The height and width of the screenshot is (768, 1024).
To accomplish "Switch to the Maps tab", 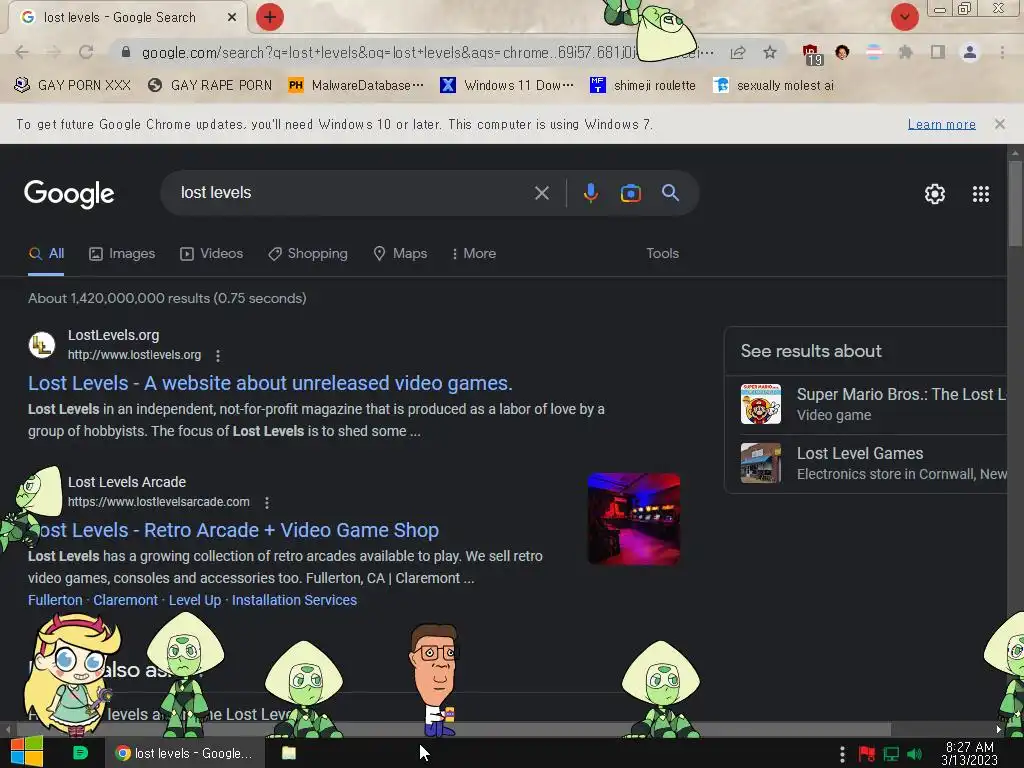I will (400, 253).
